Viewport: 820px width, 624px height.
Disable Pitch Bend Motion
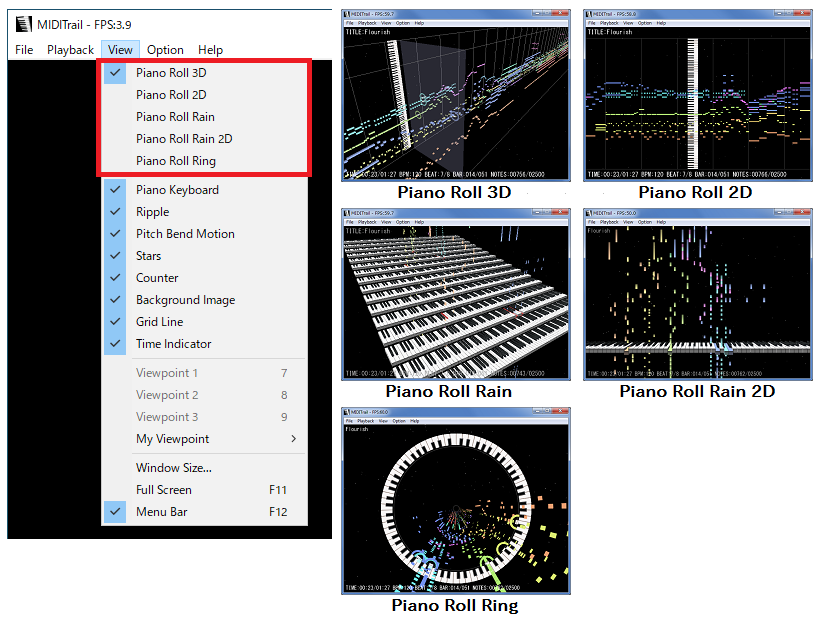[205, 234]
